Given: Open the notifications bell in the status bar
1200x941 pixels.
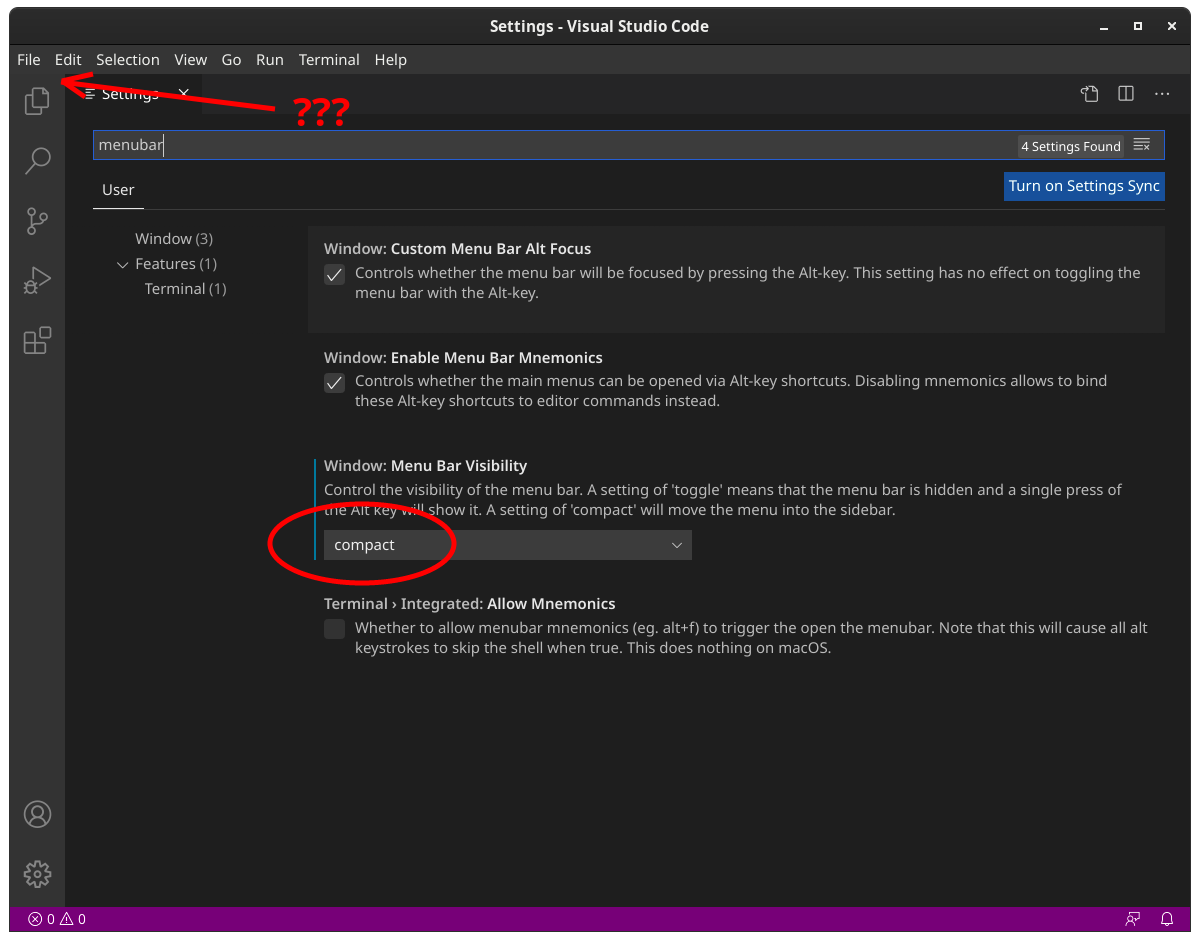Looking at the screenshot, I should coord(1166,918).
